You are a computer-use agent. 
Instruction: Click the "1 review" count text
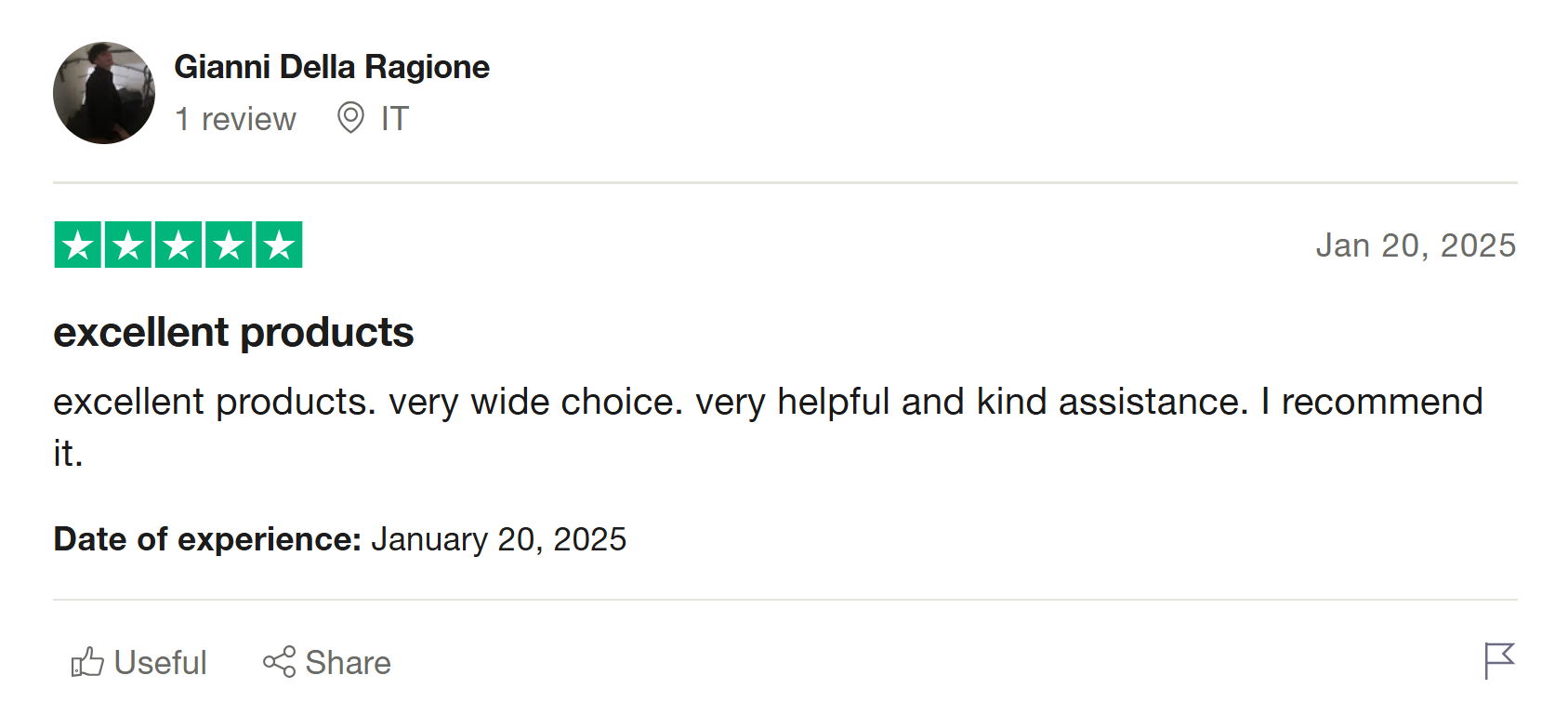coord(235,119)
